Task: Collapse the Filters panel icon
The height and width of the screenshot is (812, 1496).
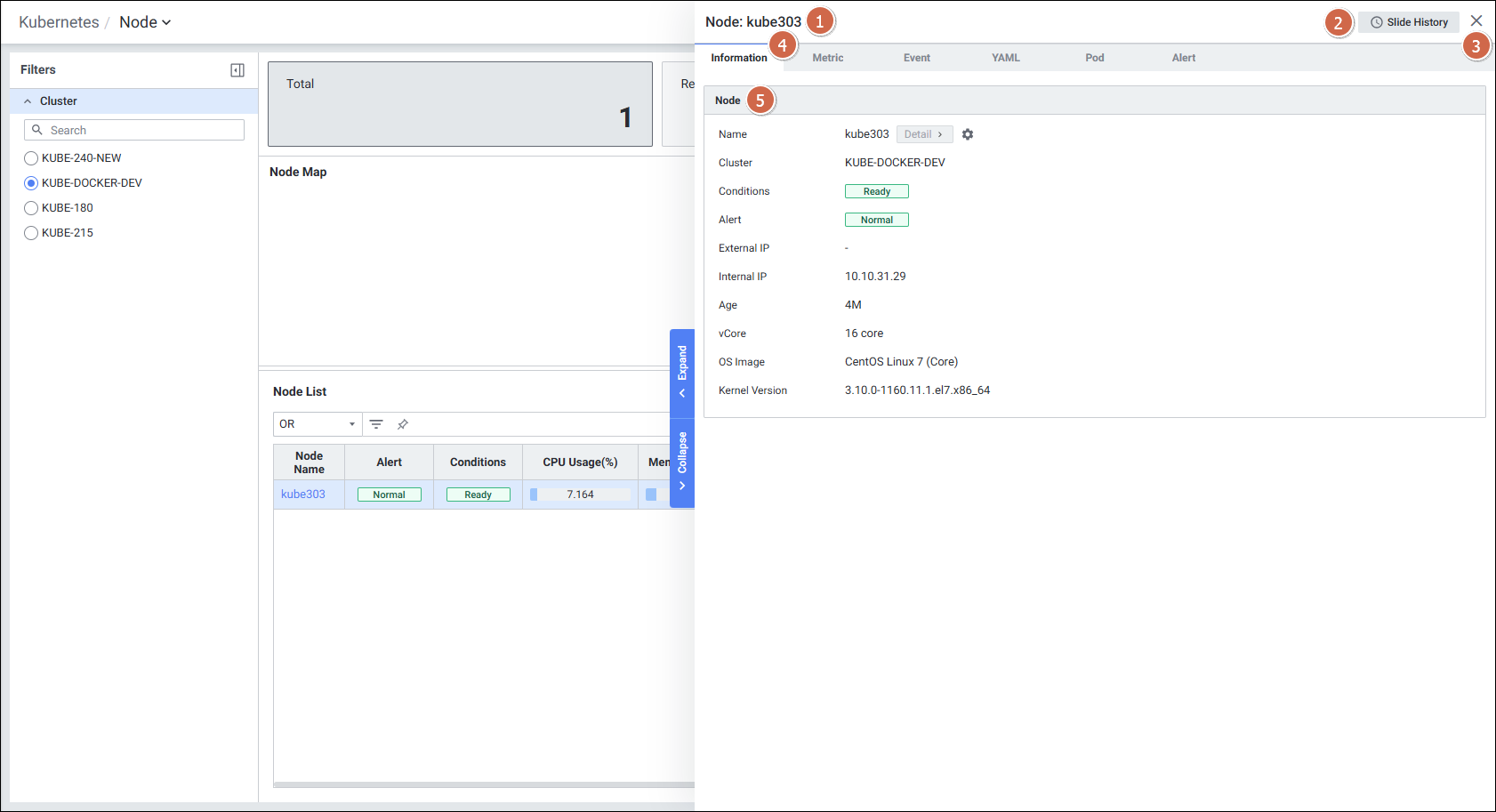Action: point(237,70)
